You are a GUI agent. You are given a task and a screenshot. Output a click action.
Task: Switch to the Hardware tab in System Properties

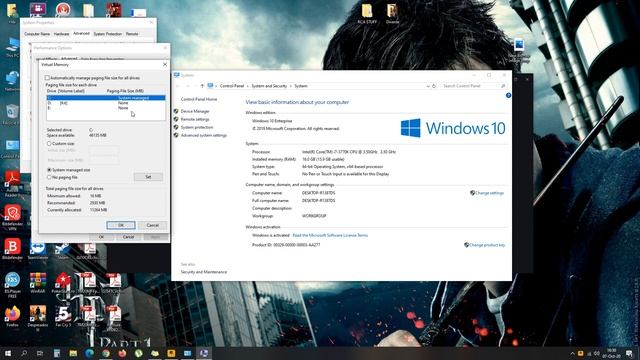tap(61, 34)
